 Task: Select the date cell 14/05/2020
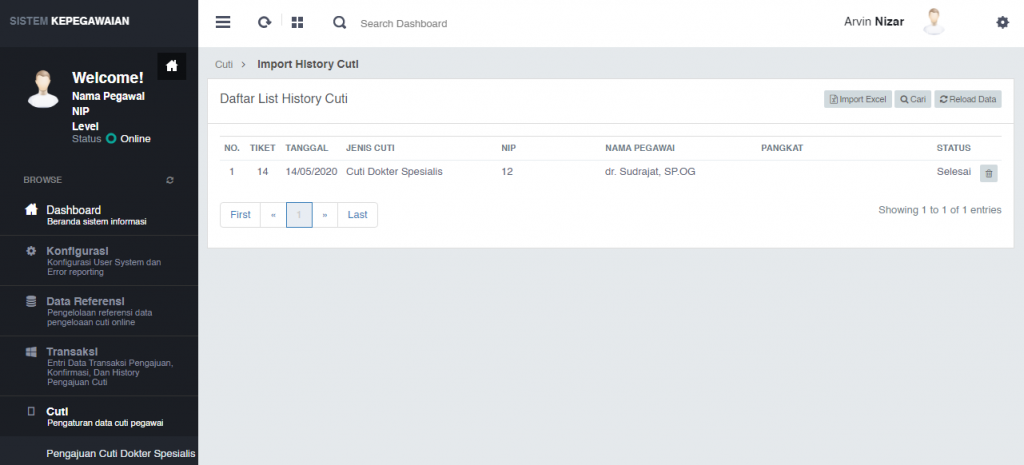tap(311, 172)
